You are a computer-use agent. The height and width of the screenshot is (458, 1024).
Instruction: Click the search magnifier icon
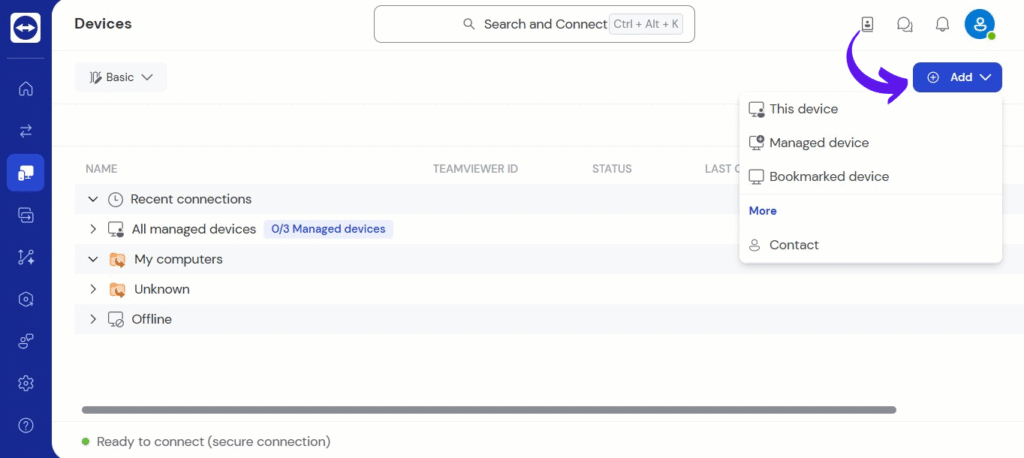[x=468, y=24]
